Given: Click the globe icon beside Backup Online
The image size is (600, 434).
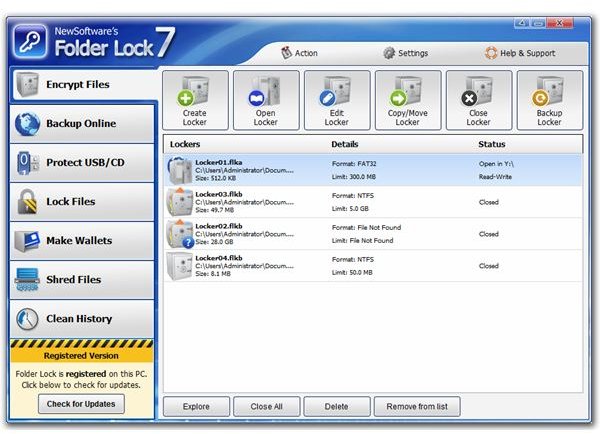Looking at the screenshot, I should point(28,124).
